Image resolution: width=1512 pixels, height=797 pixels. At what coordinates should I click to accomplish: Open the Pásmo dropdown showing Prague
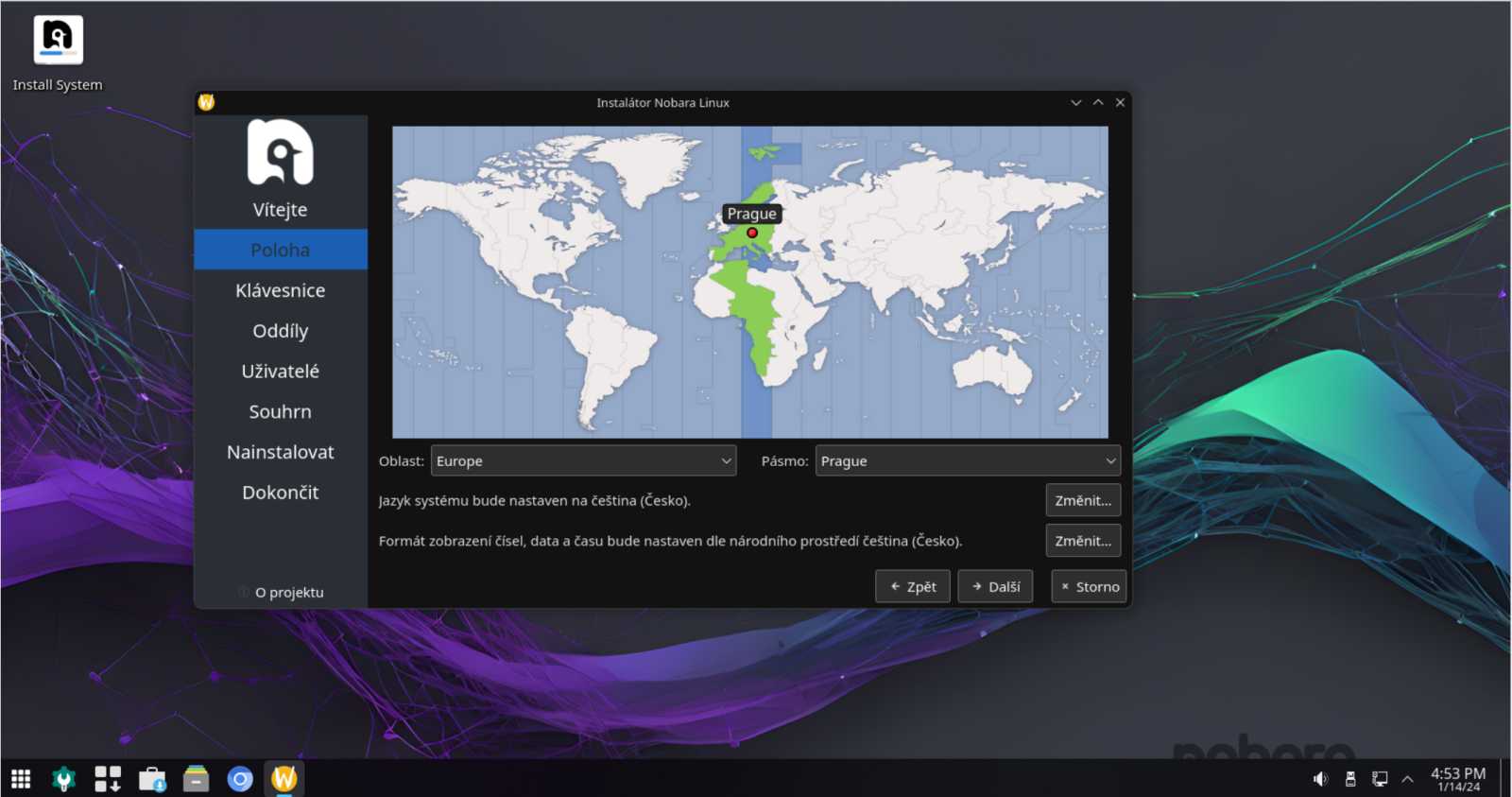[968, 460]
